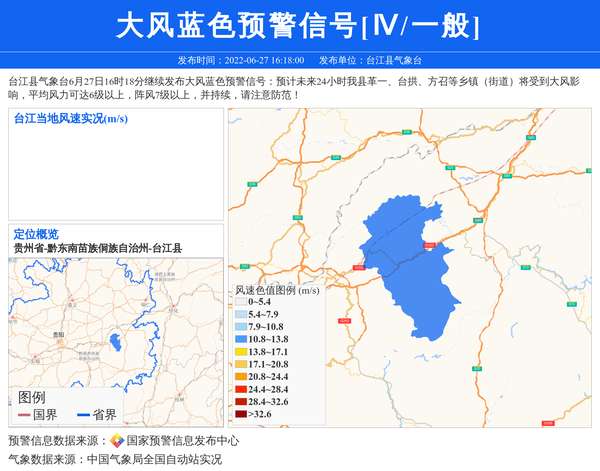Click the 台江当地风速实况 panel heading
The image size is (600, 471).
click(x=70, y=119)
